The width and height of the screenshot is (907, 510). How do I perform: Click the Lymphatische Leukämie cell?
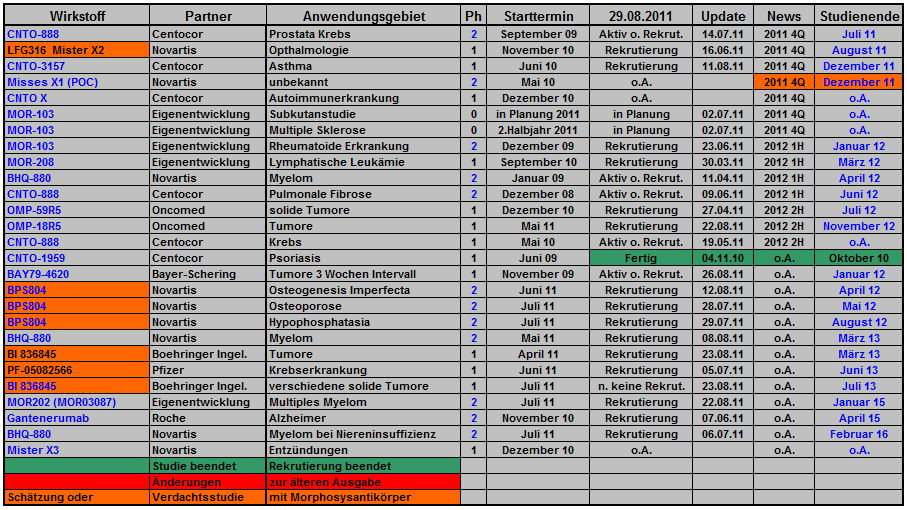point(364,162)
